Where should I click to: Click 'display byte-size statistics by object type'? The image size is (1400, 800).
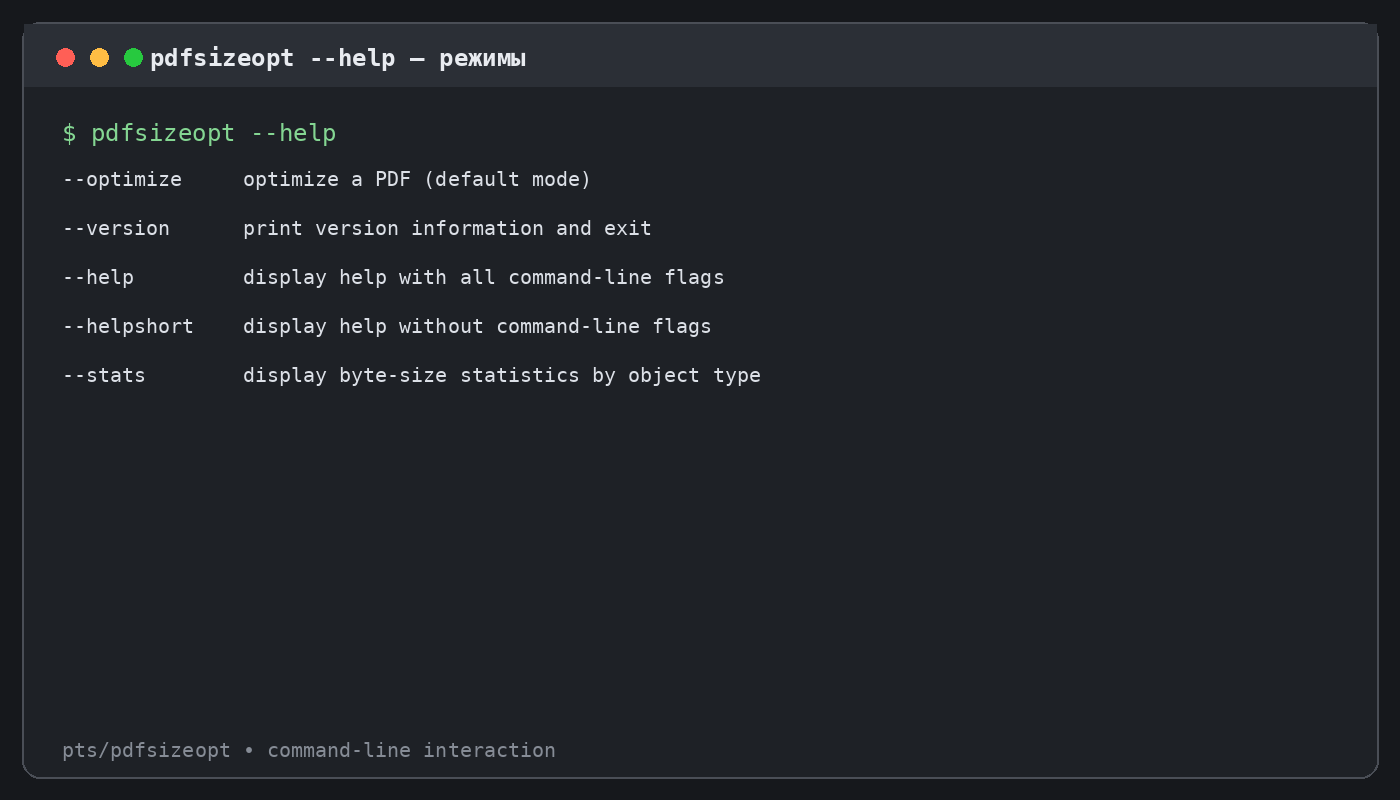pyautogui.click(x=502, y=375)
